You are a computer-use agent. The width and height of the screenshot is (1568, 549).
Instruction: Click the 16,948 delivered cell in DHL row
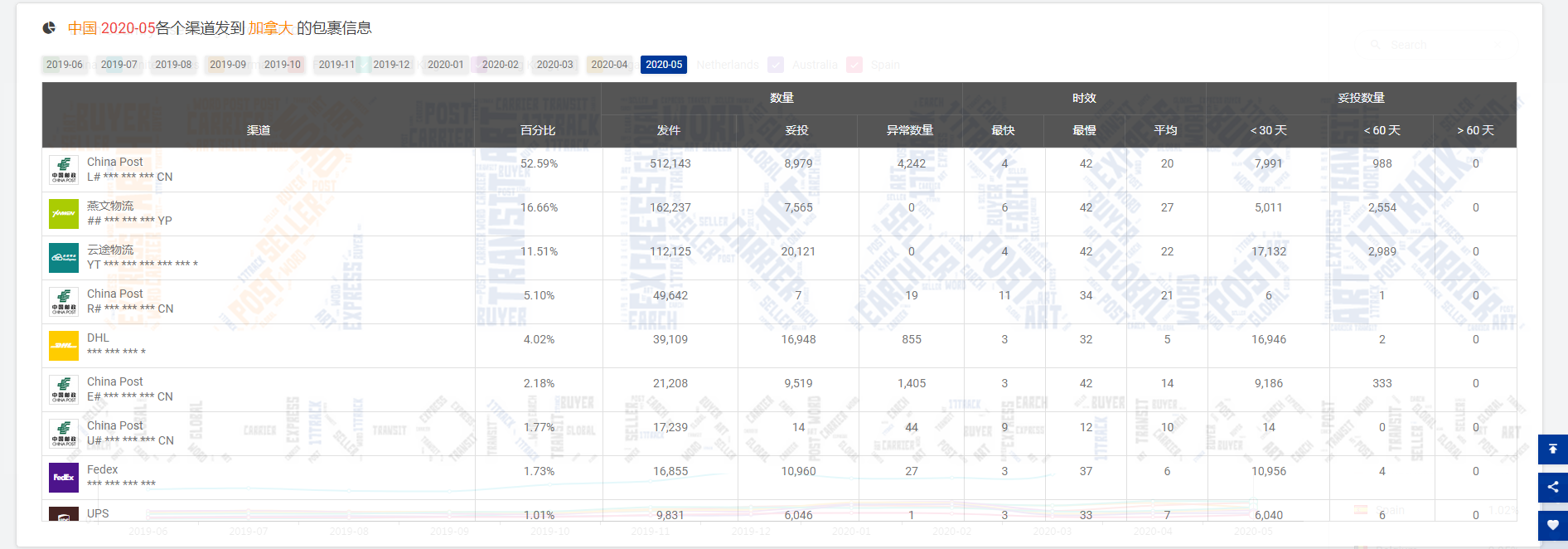[798, 339]
